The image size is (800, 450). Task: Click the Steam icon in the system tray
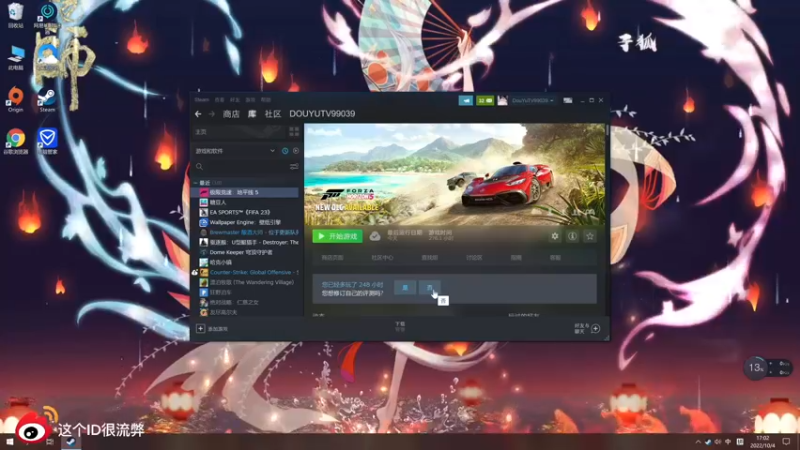[x=708, y=442]
